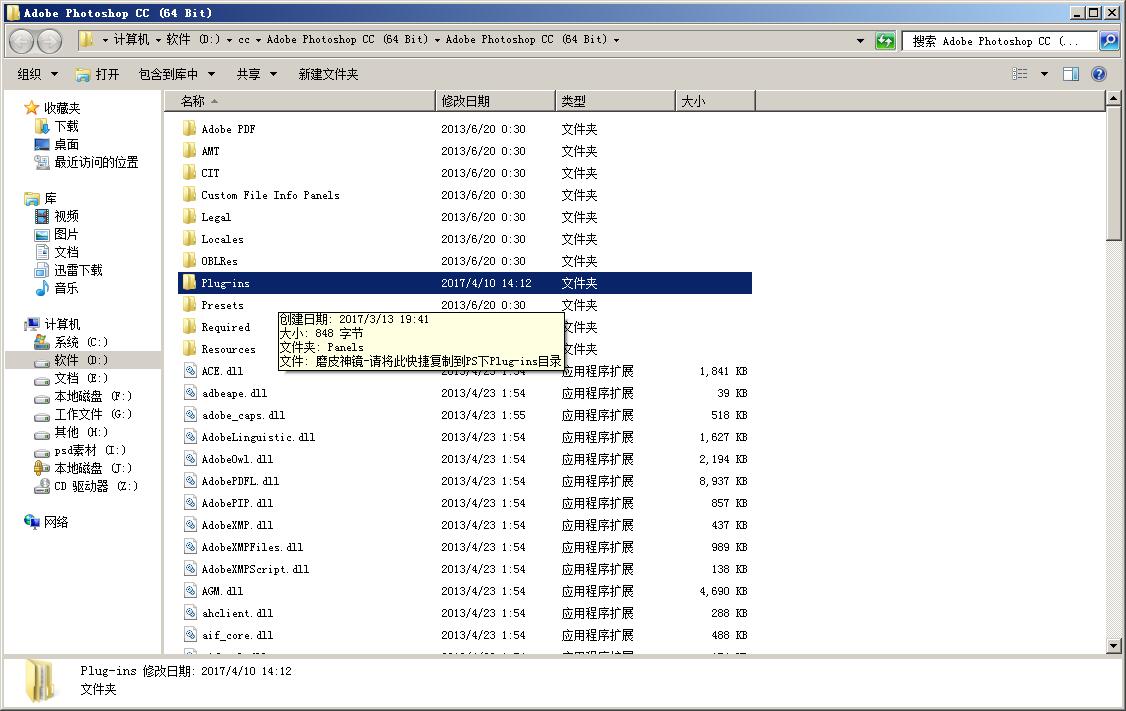Open the Organize (组织) menu

[x=37, y=74]
